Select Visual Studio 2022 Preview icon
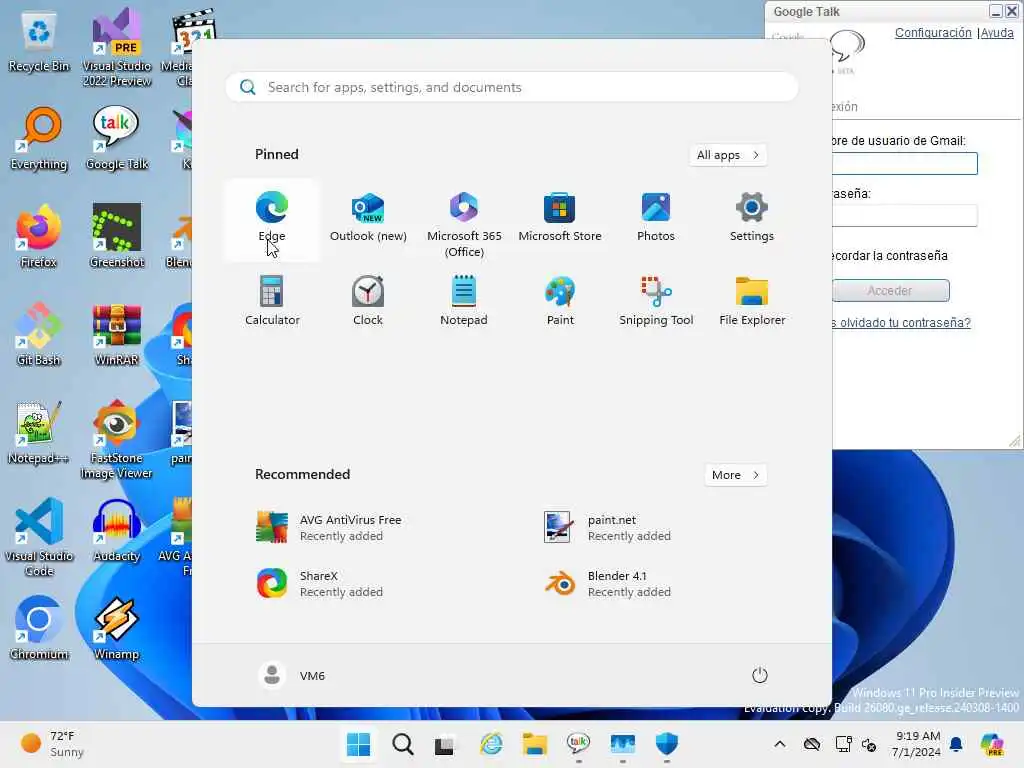Viewport: 1024px width, 768px height. (x=117, y=48)
